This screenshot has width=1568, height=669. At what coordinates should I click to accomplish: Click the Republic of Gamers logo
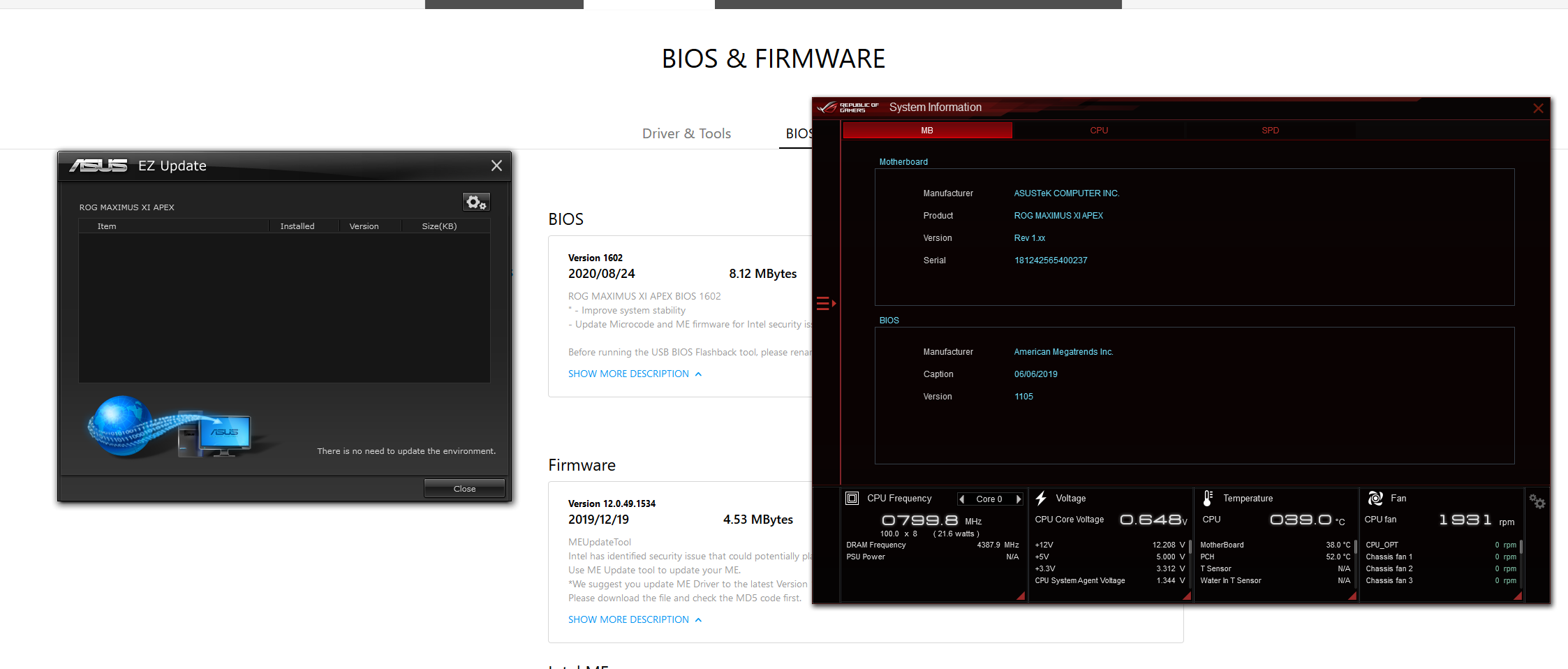[x=848, y=108]
